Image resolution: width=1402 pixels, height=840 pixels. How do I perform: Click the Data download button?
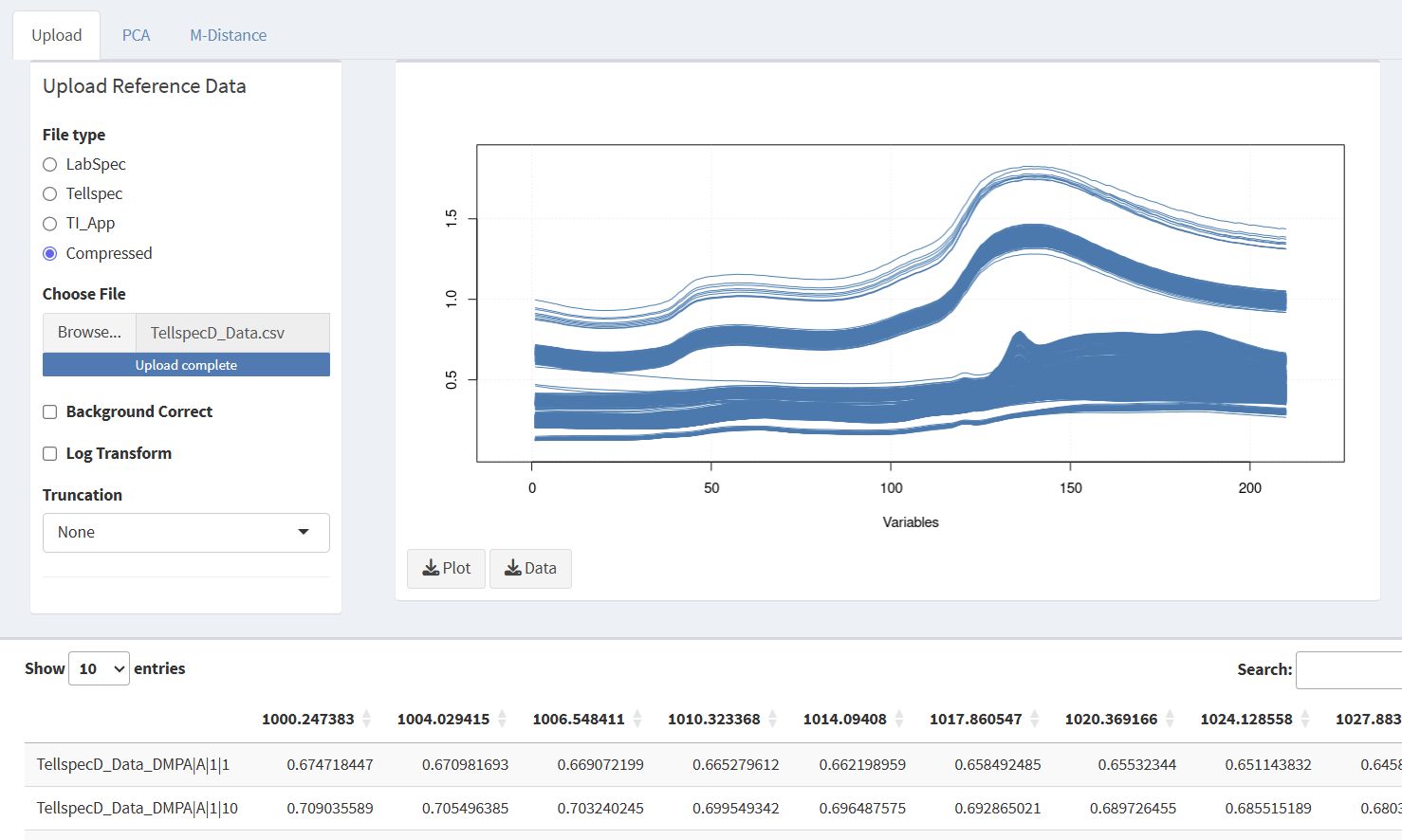coord(529,567)
